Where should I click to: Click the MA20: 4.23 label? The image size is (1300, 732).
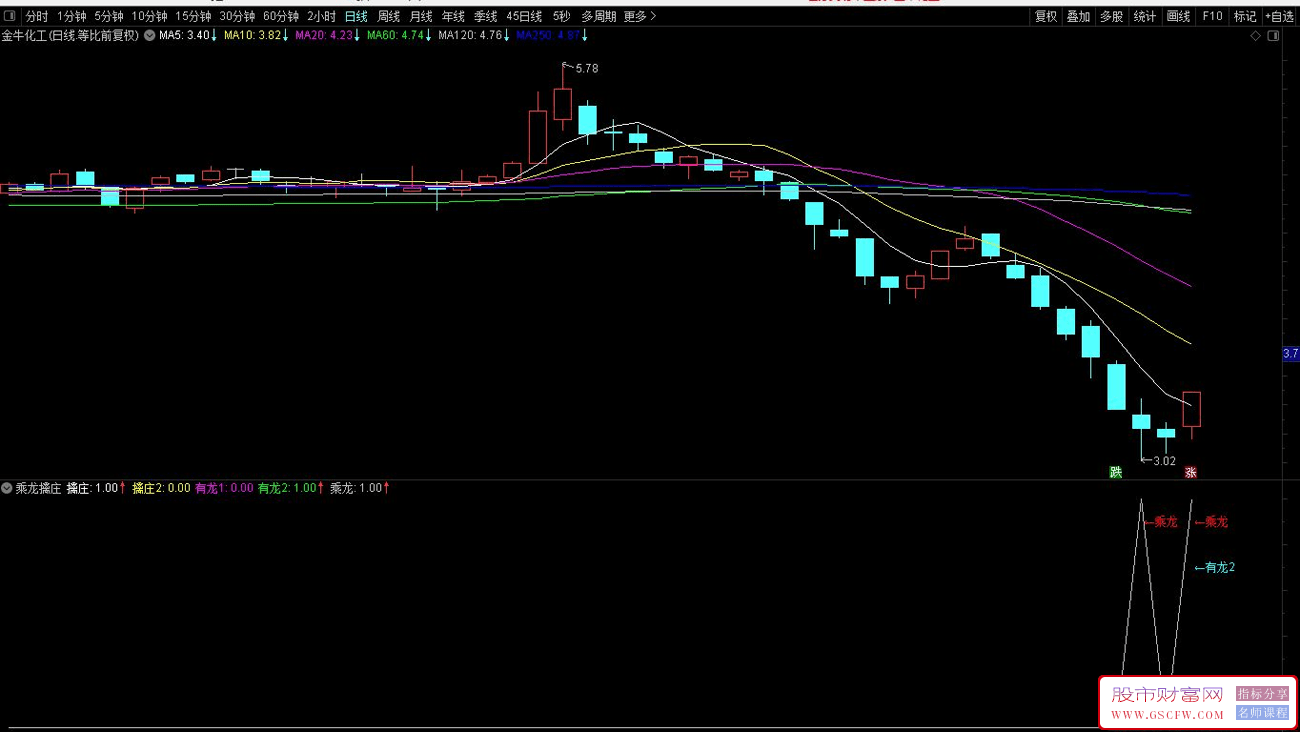[327, 36]
